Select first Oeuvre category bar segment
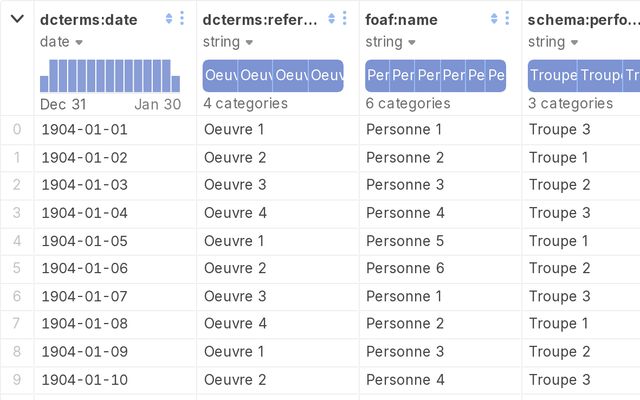Screen dimensions: 640x400 [220, 76]
